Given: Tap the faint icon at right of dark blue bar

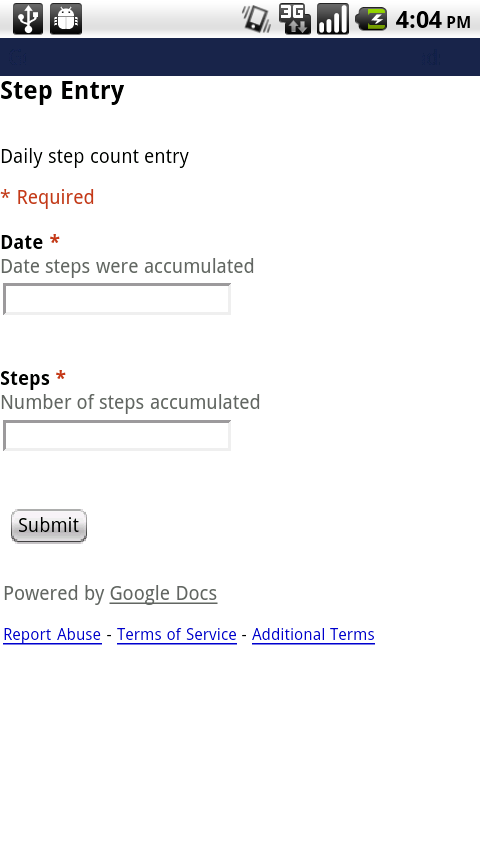Looking at the screenshot, I should (x=432, y=57).
